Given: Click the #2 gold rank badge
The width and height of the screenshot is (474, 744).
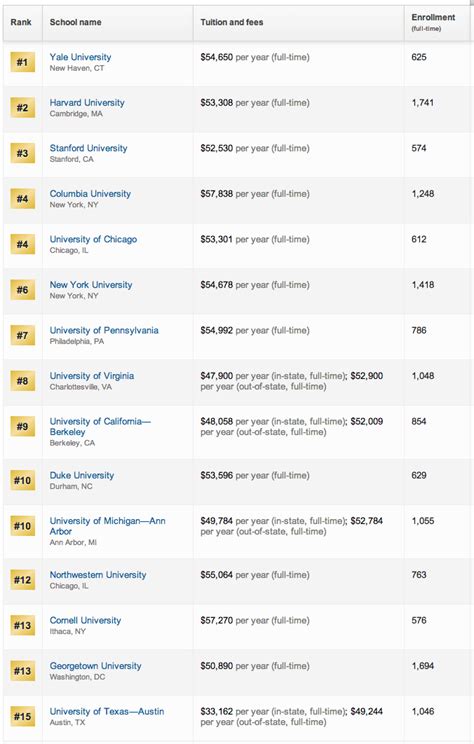Looking at the screenshot, I should [x=22, y=108].
